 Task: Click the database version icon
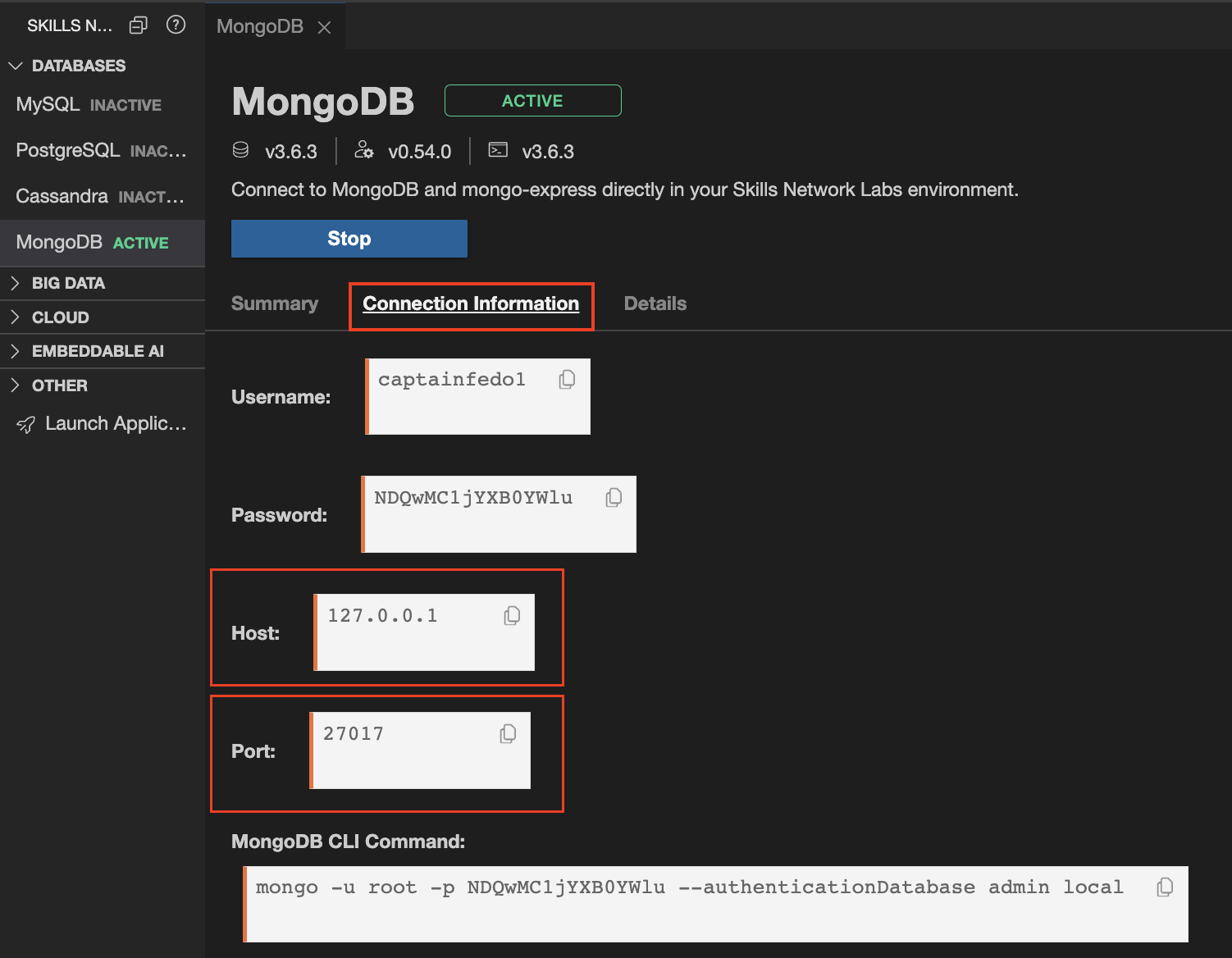(x=240, y=150)
